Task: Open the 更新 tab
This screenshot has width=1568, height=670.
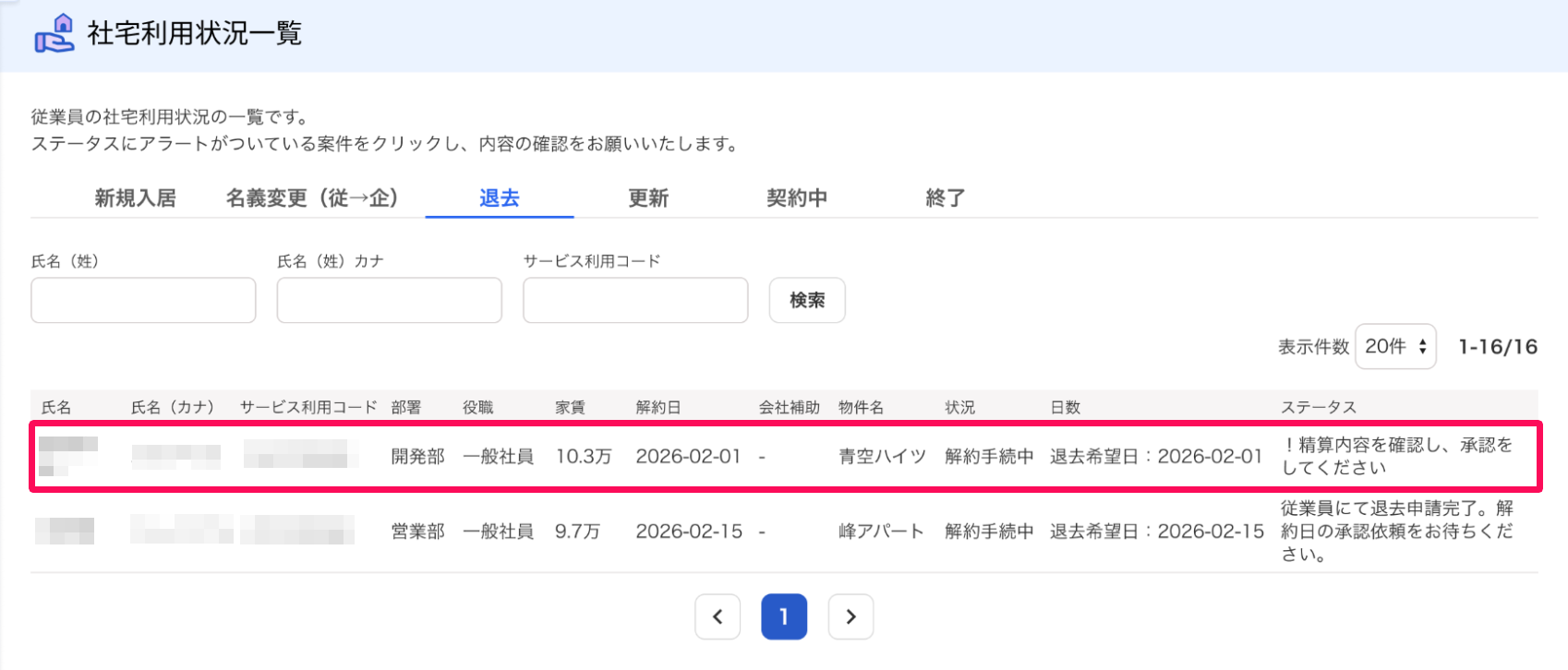Action: (648, 197)
